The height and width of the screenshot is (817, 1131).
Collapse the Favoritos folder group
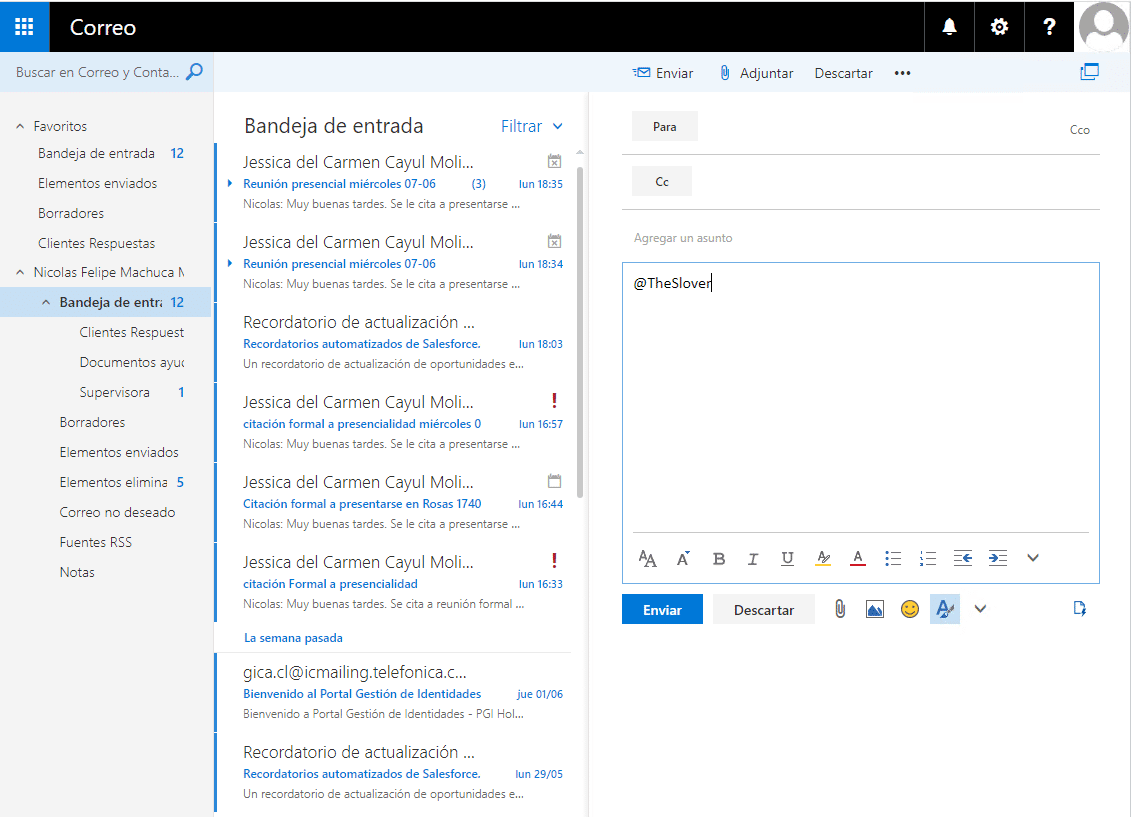[x=20, y=126]
